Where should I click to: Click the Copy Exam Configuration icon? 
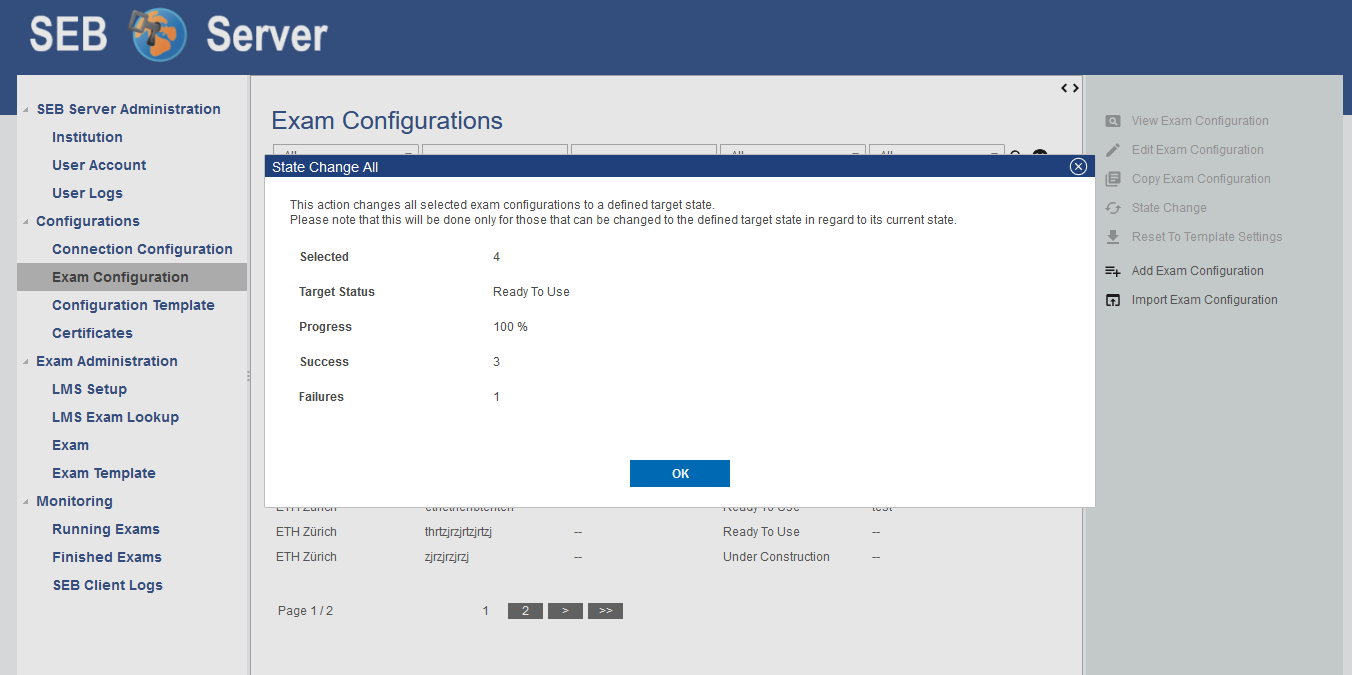(1112, 179)
